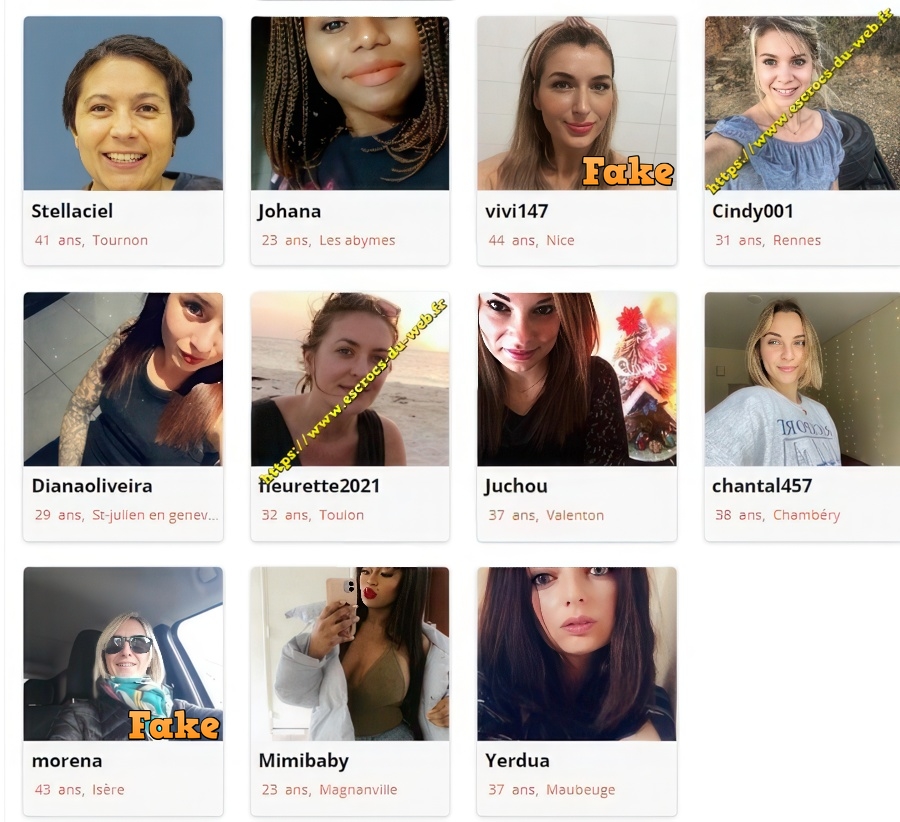Click the Stellaciel username link
This screenshot has width=900, height=822.
pyautogui.click(x=72, y=211)
